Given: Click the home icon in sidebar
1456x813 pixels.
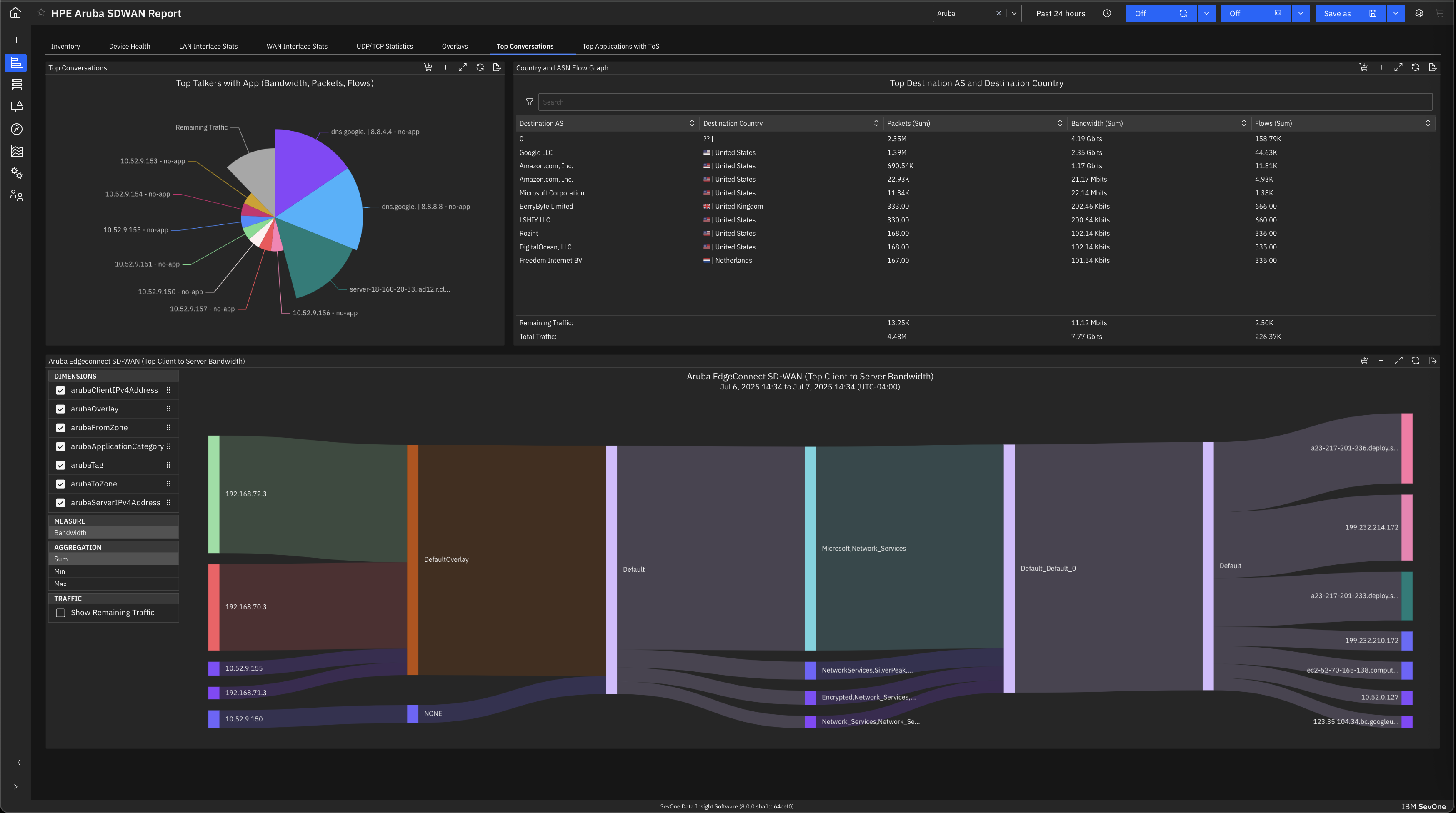Looking at the screenshot, I should (16, 12).
